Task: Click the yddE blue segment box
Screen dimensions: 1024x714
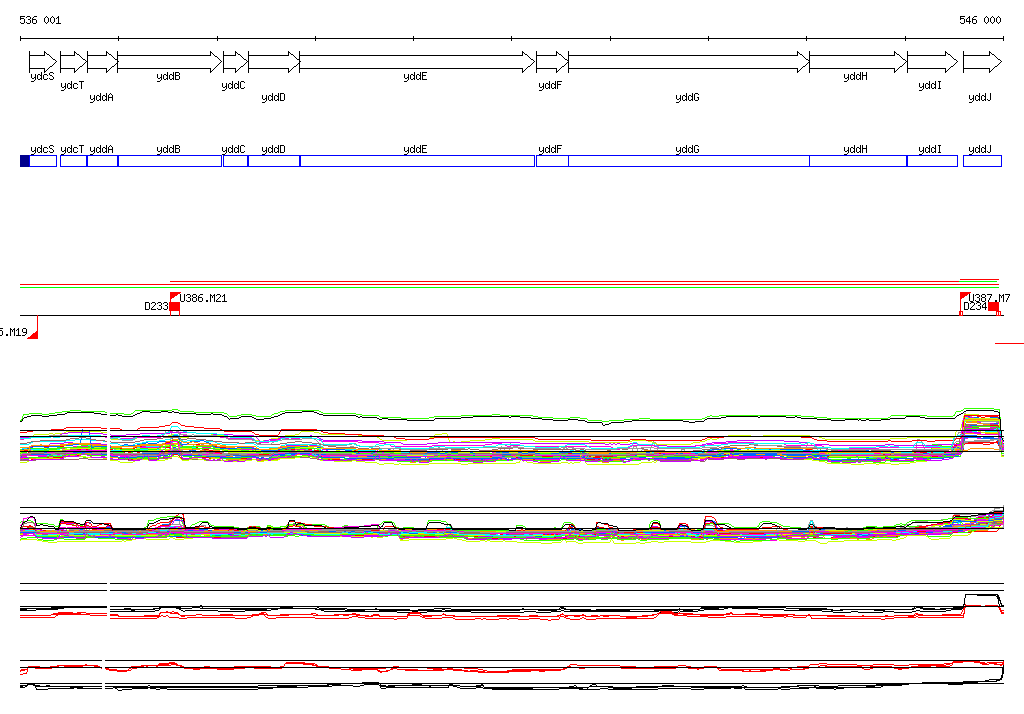Action: [417, 161]
